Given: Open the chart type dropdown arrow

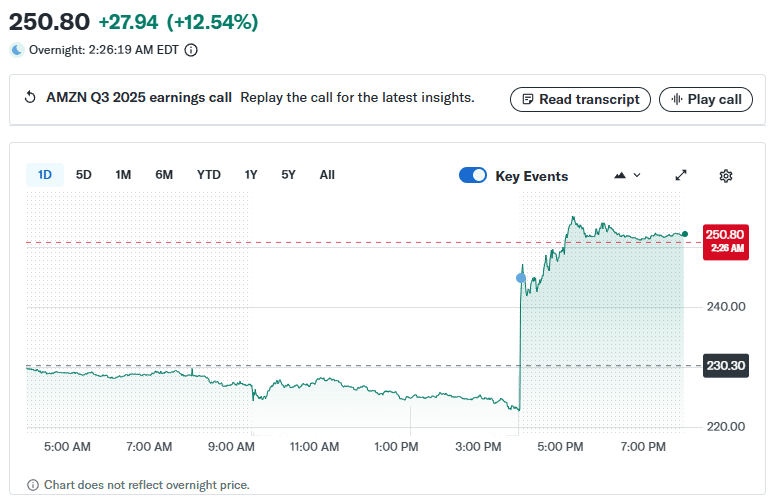Looking at the screenshot, I should (x=637, y=175).
